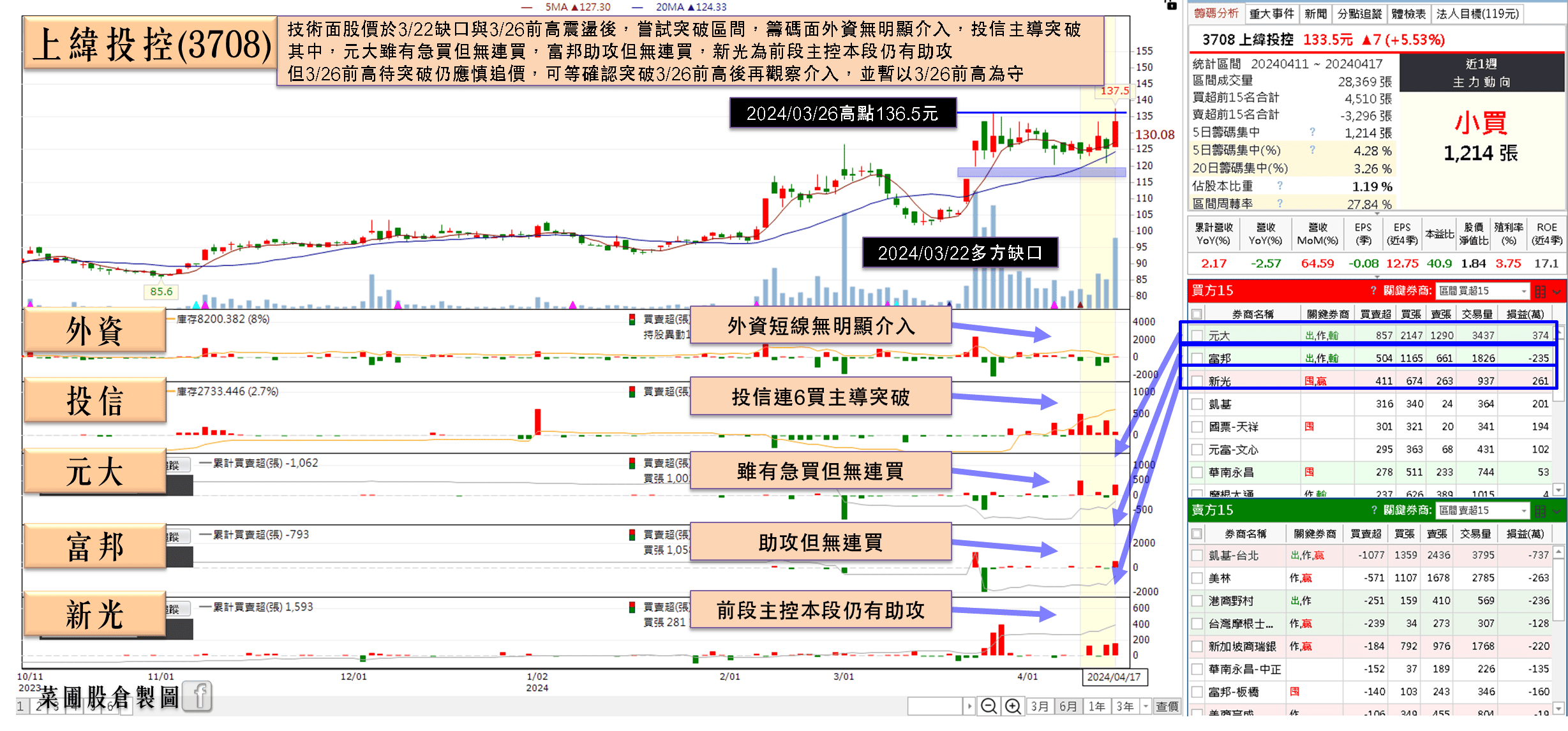Check the box for 富邦 buyer row
This screenshot has height=731, width=1568.
[x=1197, y=358]
